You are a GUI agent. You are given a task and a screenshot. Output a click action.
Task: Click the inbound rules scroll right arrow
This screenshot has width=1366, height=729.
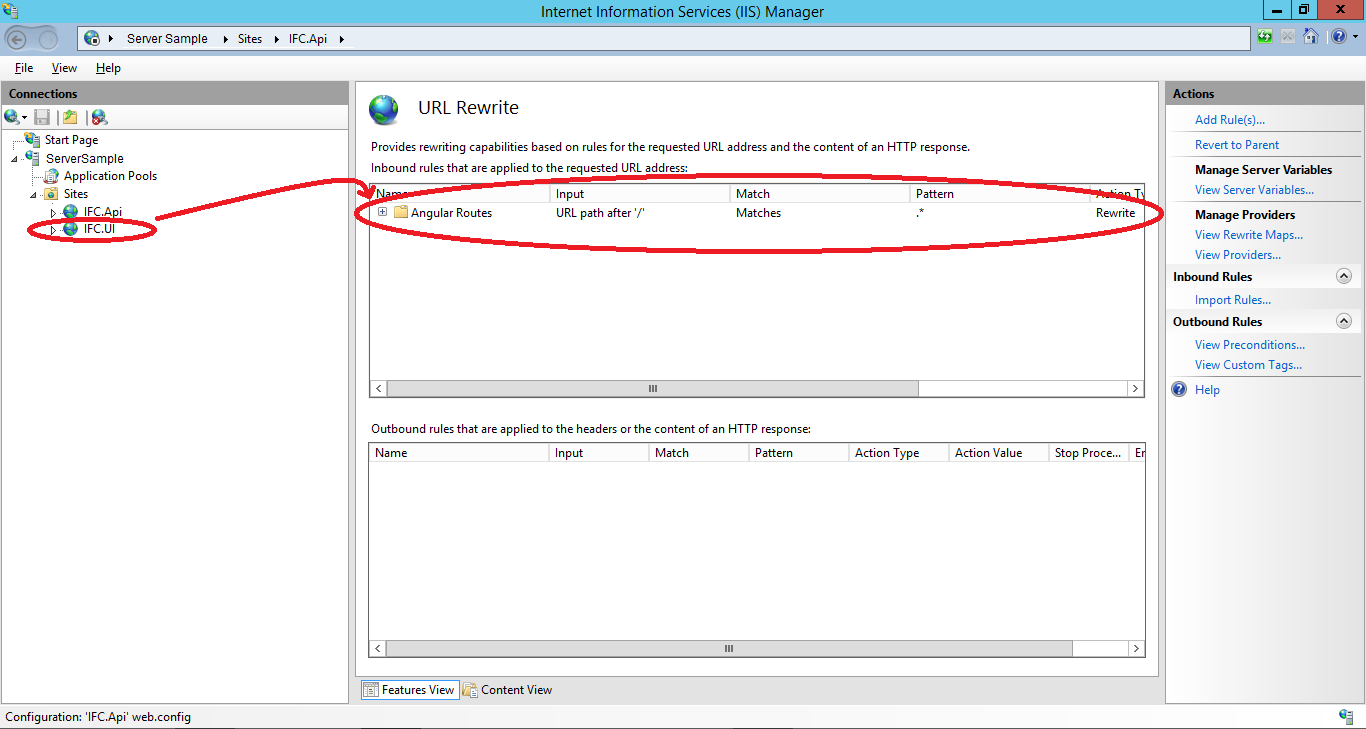pos(1135,388)
